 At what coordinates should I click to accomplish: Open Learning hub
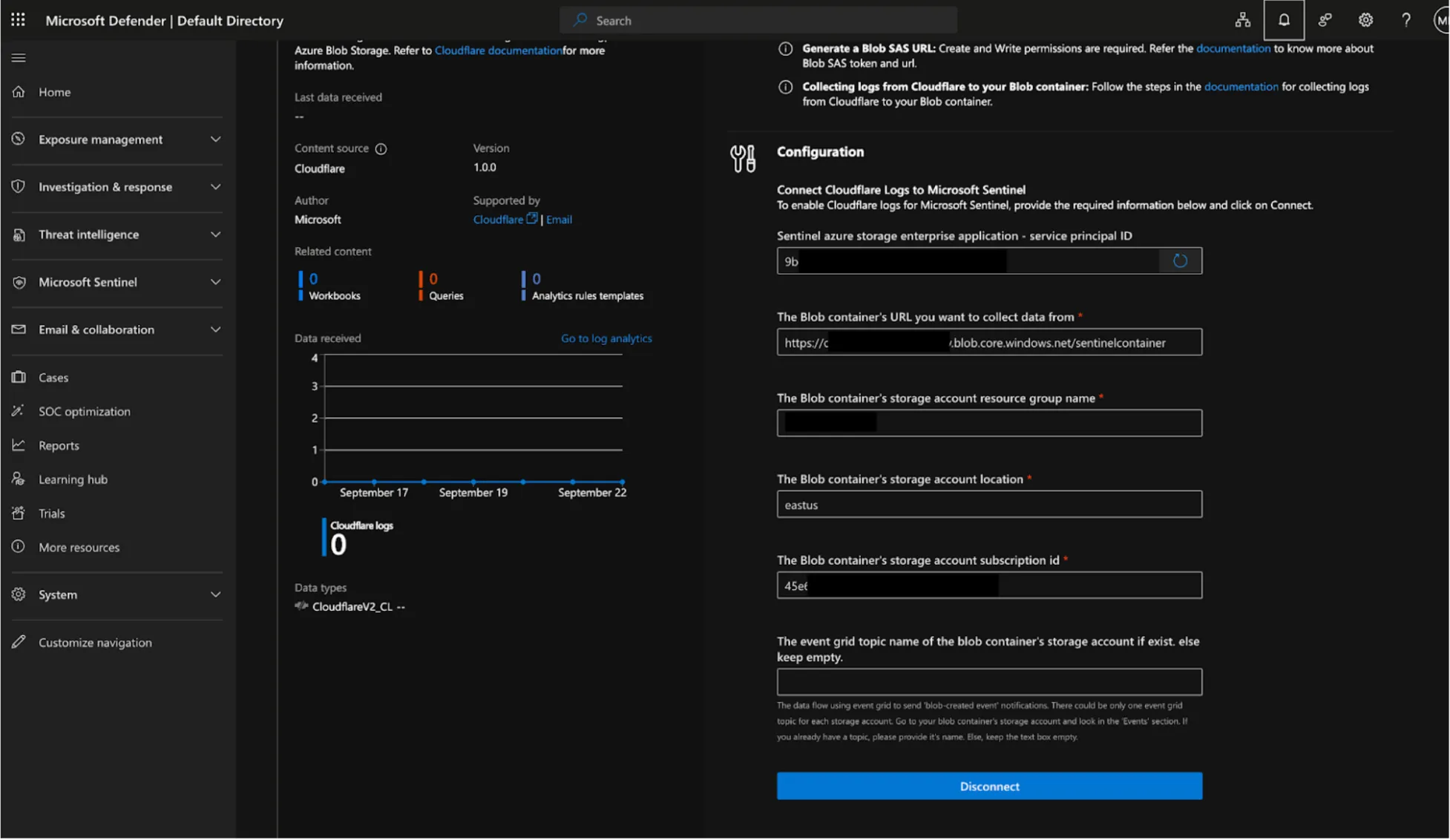coord(72,479)
